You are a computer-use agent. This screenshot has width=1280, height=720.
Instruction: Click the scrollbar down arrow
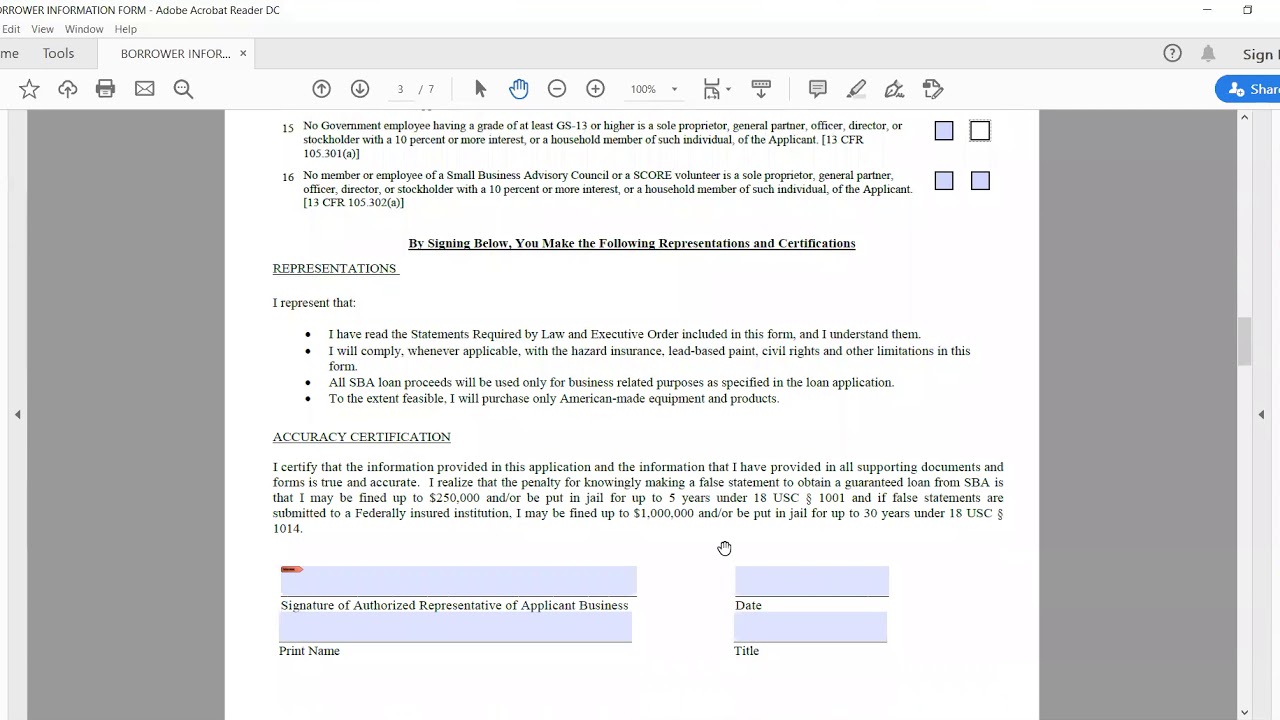tap(1244, 712)
